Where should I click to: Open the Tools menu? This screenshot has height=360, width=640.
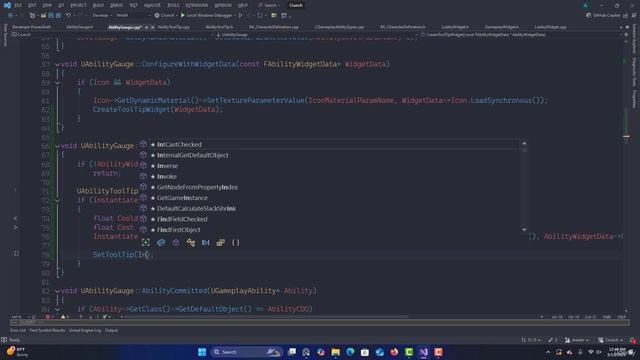[x=173, y=5]
